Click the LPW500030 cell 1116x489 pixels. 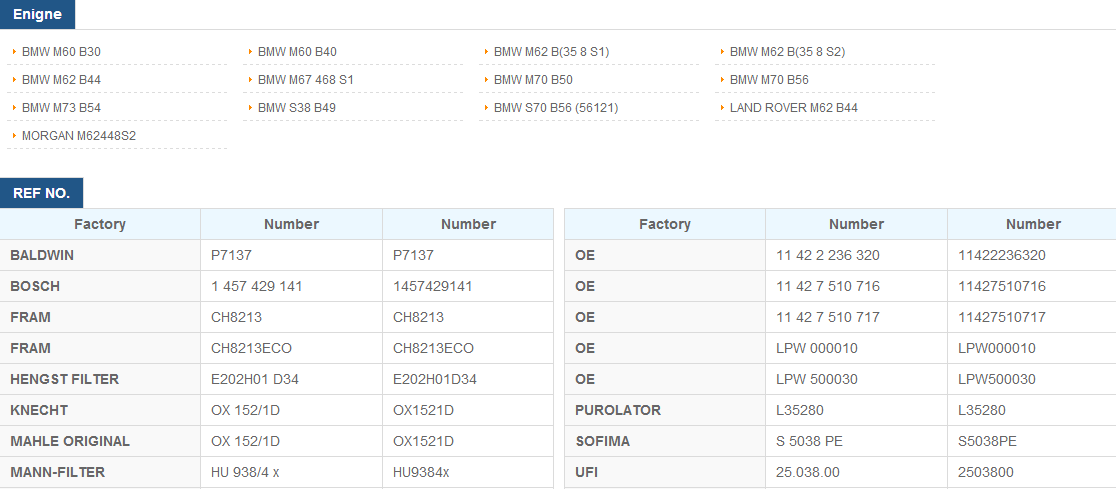(x=1032, y=379)
